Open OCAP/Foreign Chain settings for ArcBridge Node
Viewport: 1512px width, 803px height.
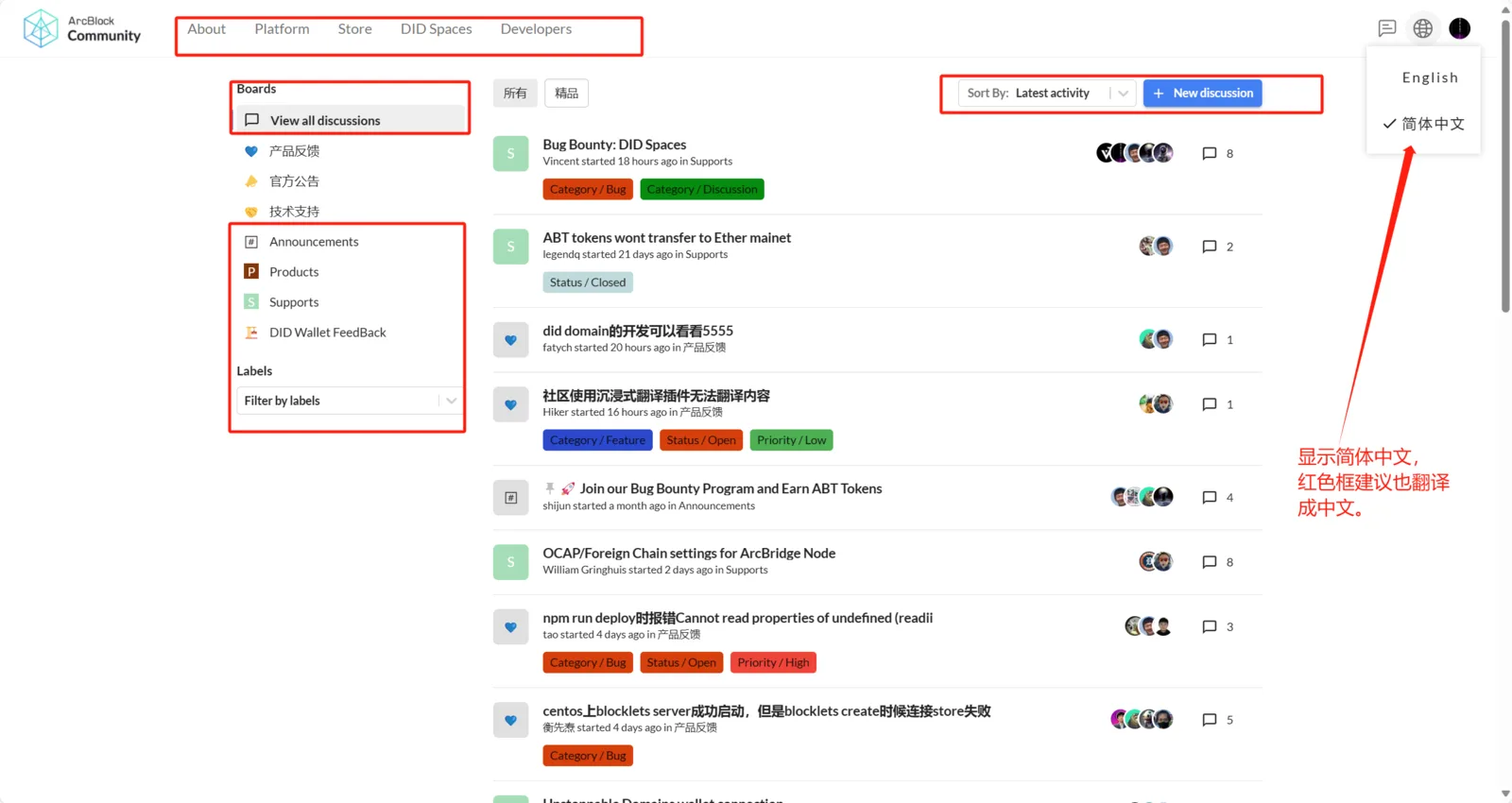point(689,554)
